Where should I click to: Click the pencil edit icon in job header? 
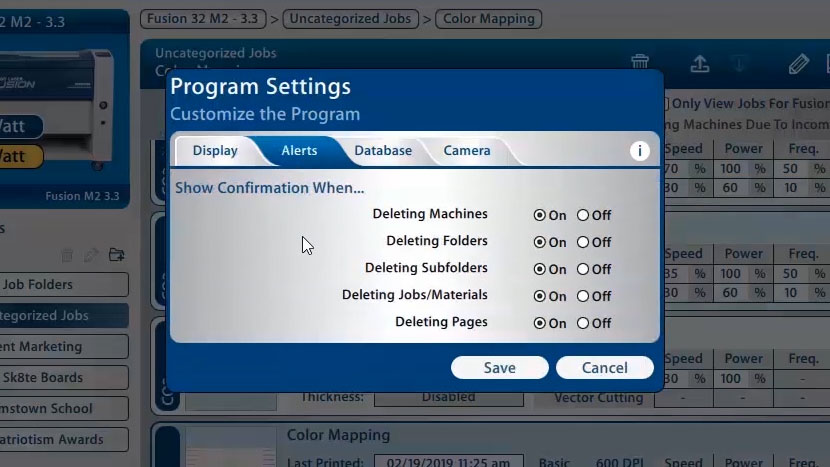pyautogui.click(x=798, y=65)
